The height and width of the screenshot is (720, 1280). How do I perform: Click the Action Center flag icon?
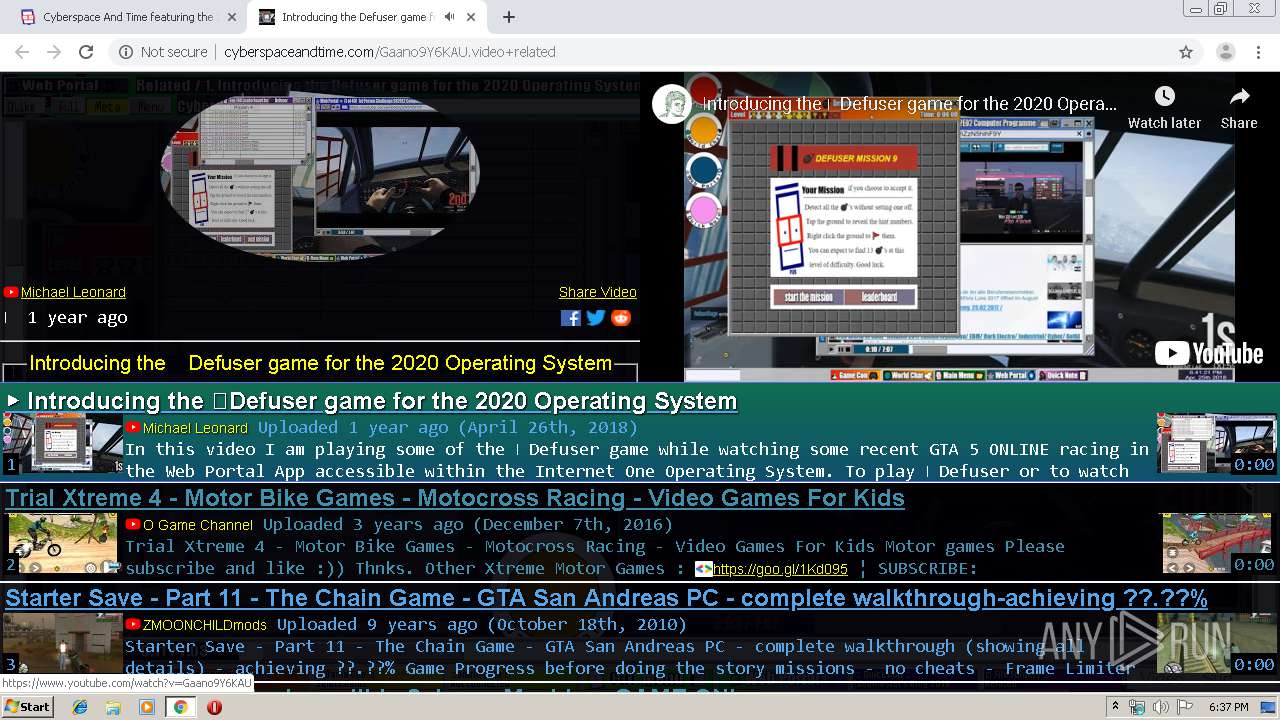click(x=1185, y=707)
